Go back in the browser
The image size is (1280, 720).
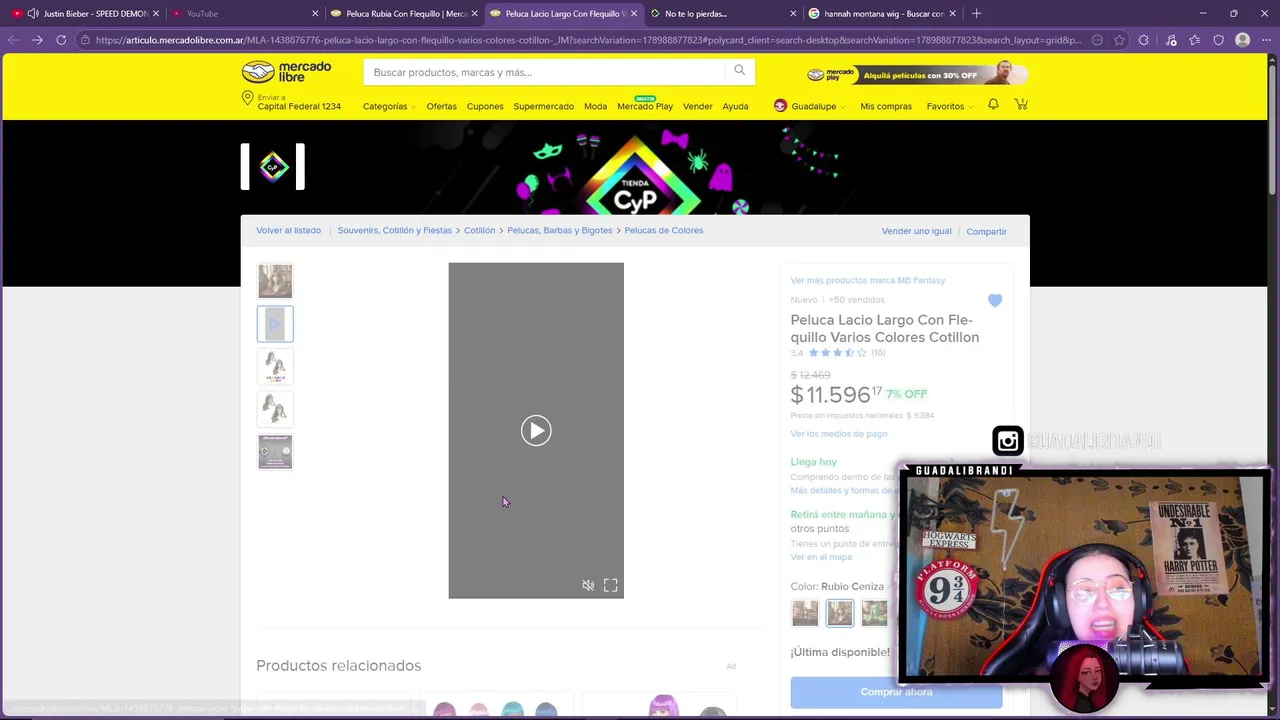tap(12, 40)
